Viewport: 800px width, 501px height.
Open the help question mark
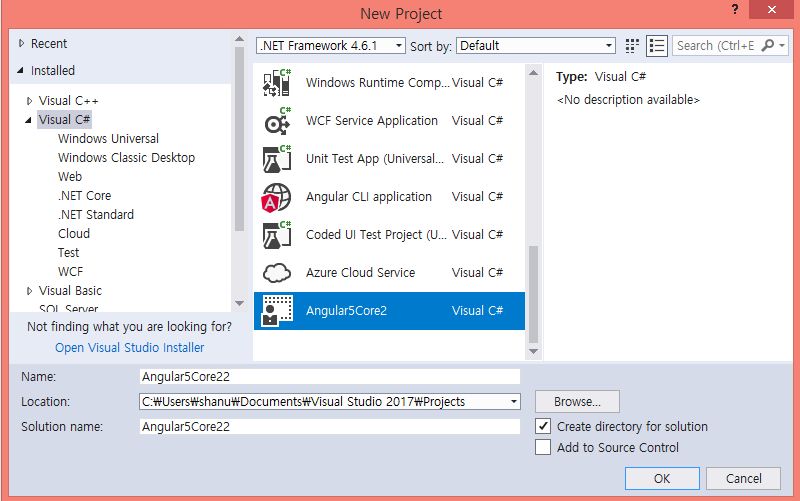click(735, 9)
